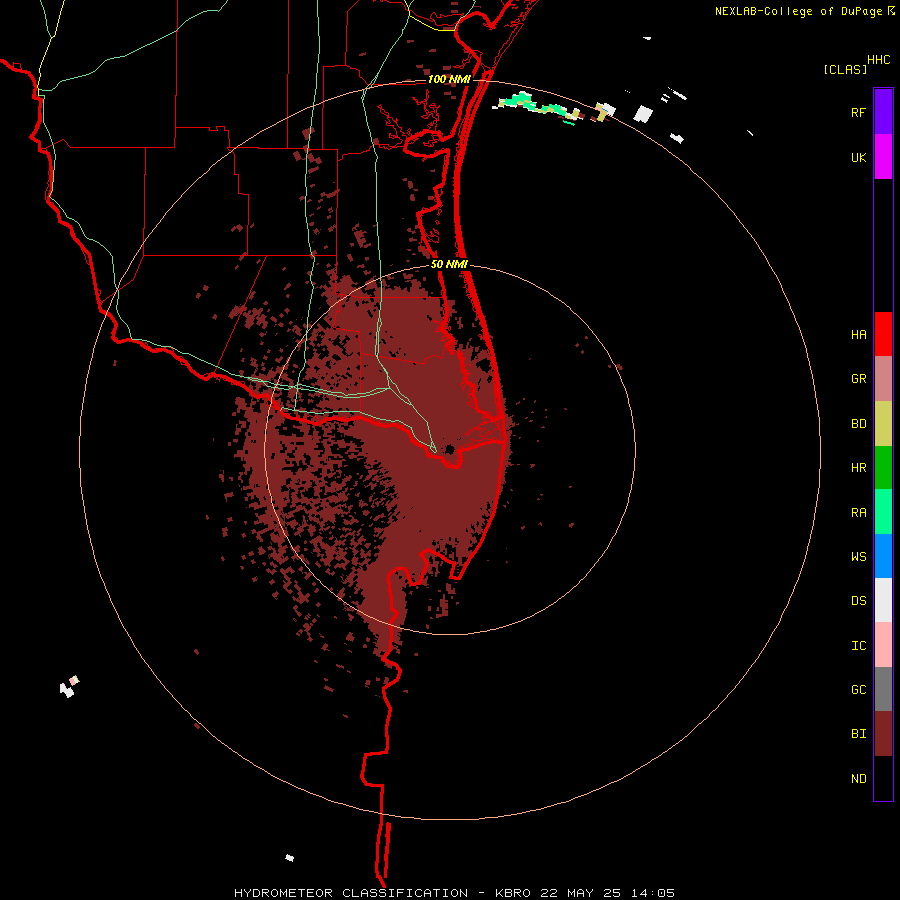Click the ND legend label
Screen dimensions: 900x900
[858, 779]
